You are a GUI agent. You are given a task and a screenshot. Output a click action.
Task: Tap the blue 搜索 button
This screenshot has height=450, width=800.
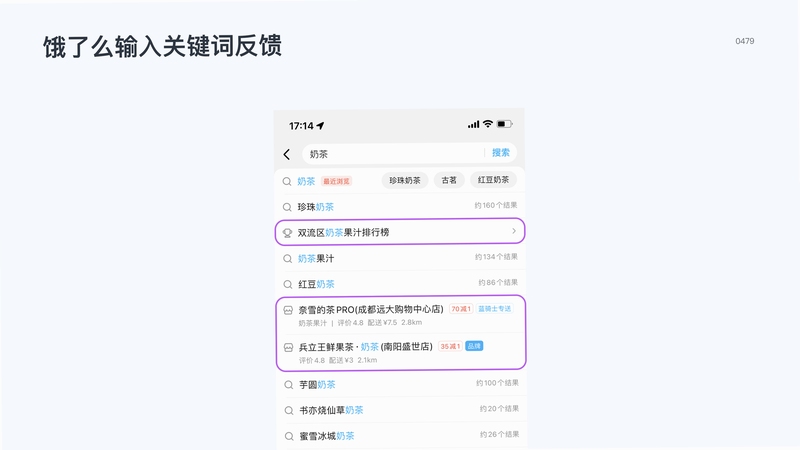(x=501, y=153)
